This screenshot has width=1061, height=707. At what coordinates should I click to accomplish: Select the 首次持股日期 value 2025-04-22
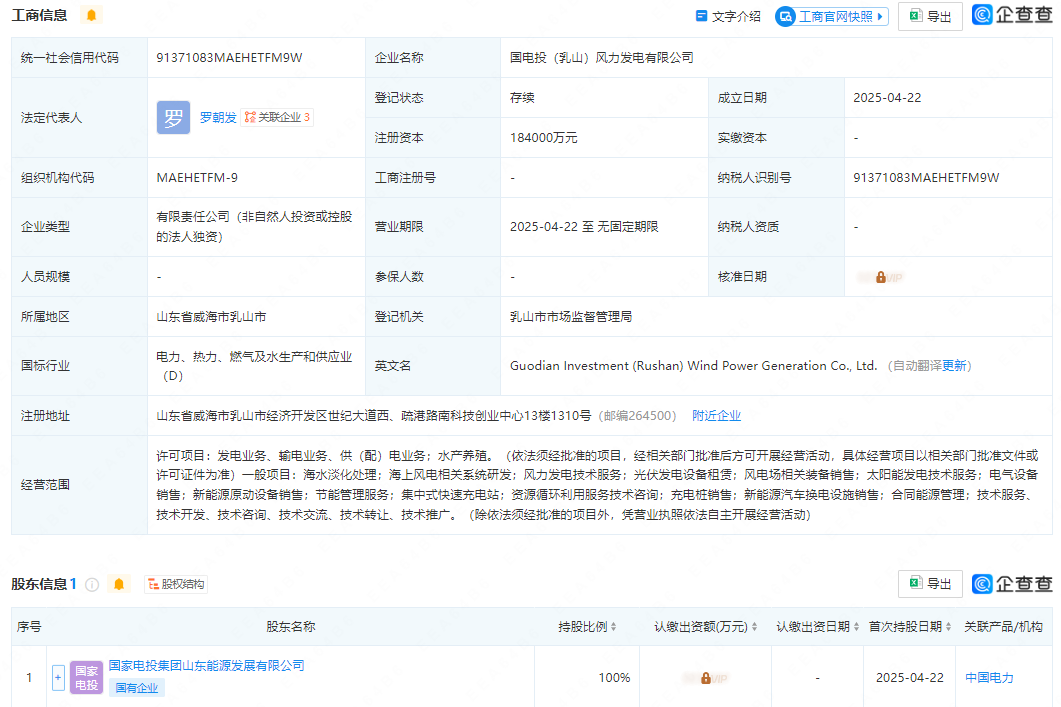(909, 678)
